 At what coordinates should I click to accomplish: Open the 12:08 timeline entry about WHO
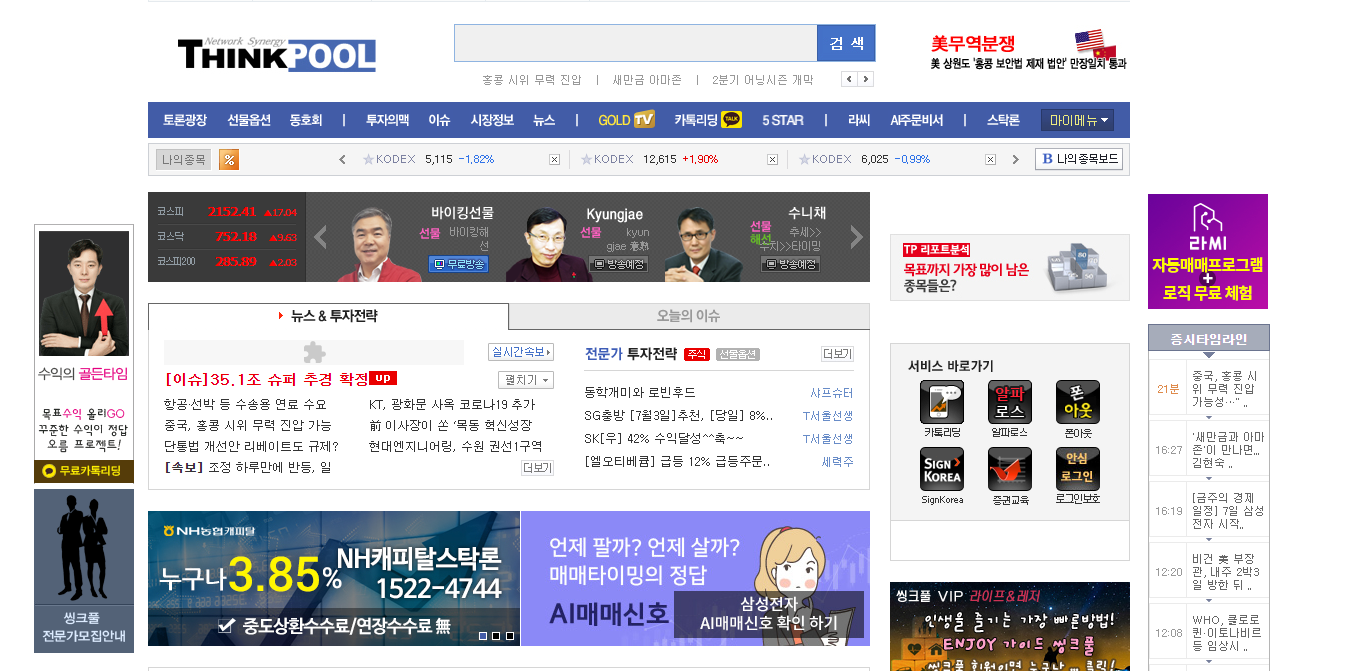click(1210, 633)
